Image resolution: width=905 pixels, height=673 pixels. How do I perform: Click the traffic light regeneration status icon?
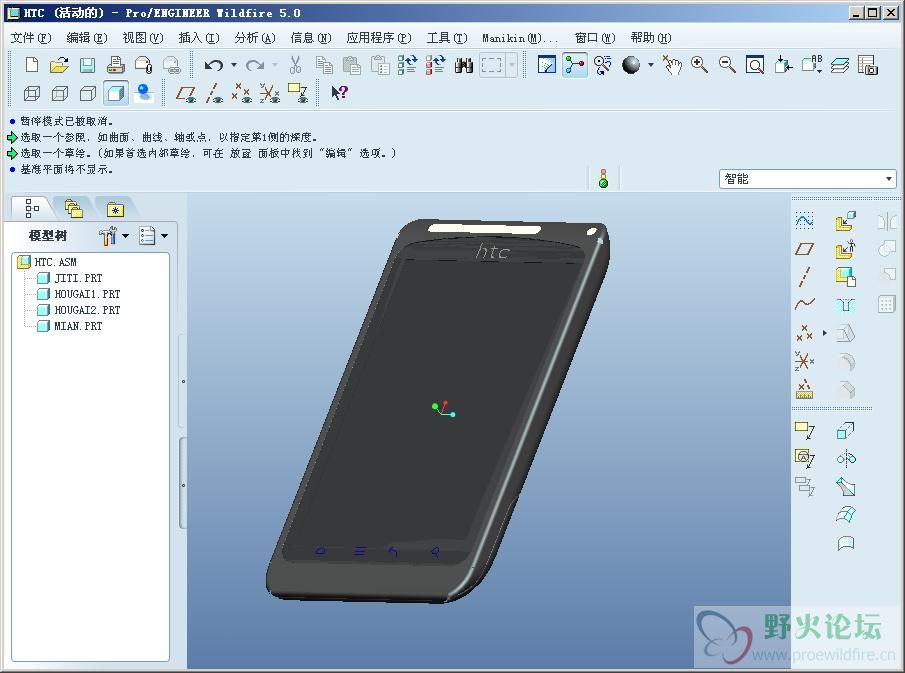point(604,178)
